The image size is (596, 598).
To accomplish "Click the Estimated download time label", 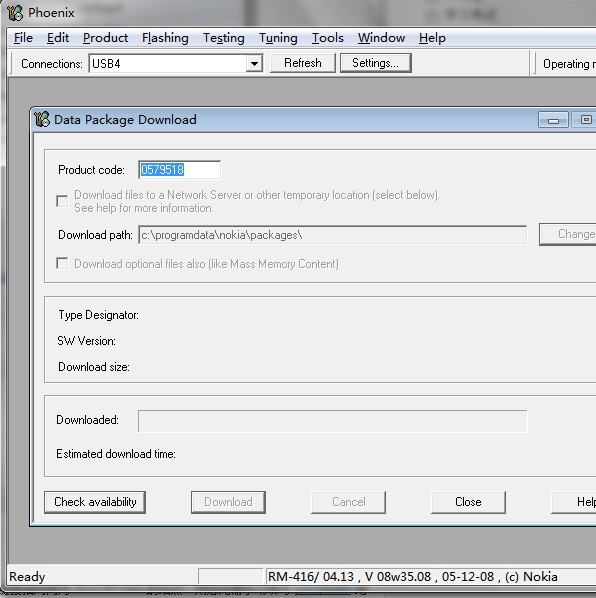I will (x=116, y=454).
